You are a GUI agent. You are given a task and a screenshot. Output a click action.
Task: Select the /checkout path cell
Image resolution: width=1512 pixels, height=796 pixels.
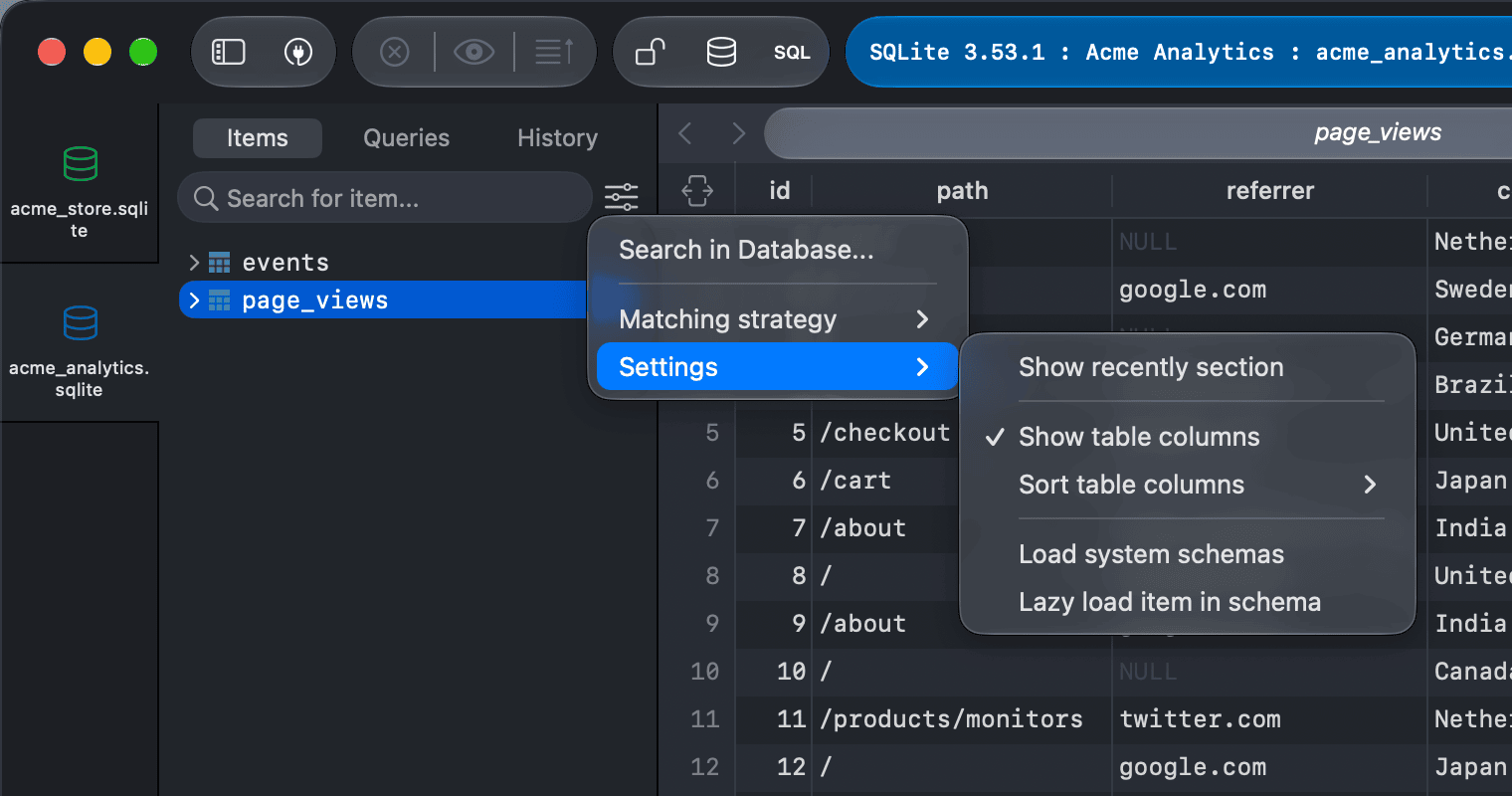(x=886, y=433)
